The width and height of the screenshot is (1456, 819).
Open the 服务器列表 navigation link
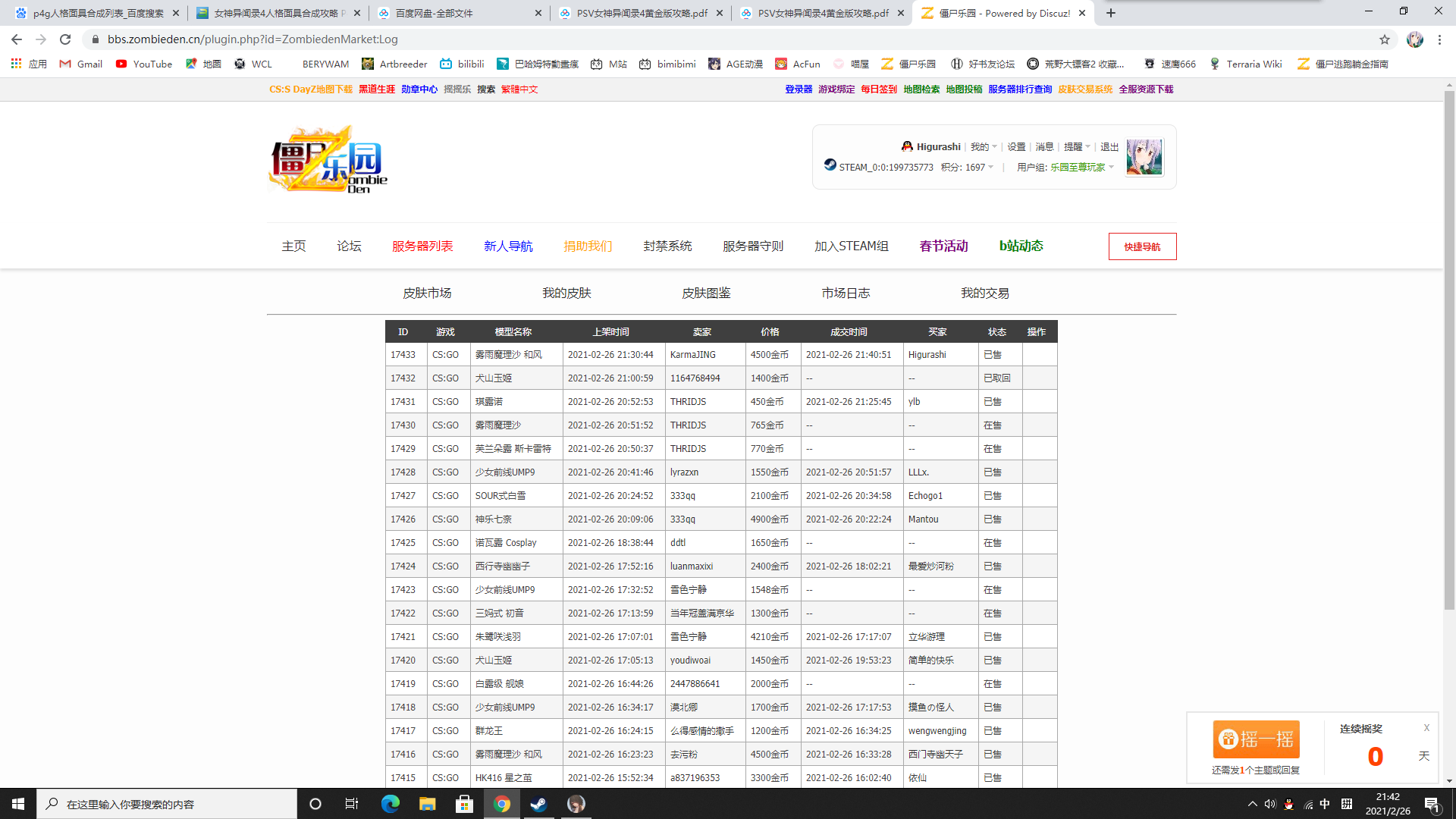click(x=422, y=246)
